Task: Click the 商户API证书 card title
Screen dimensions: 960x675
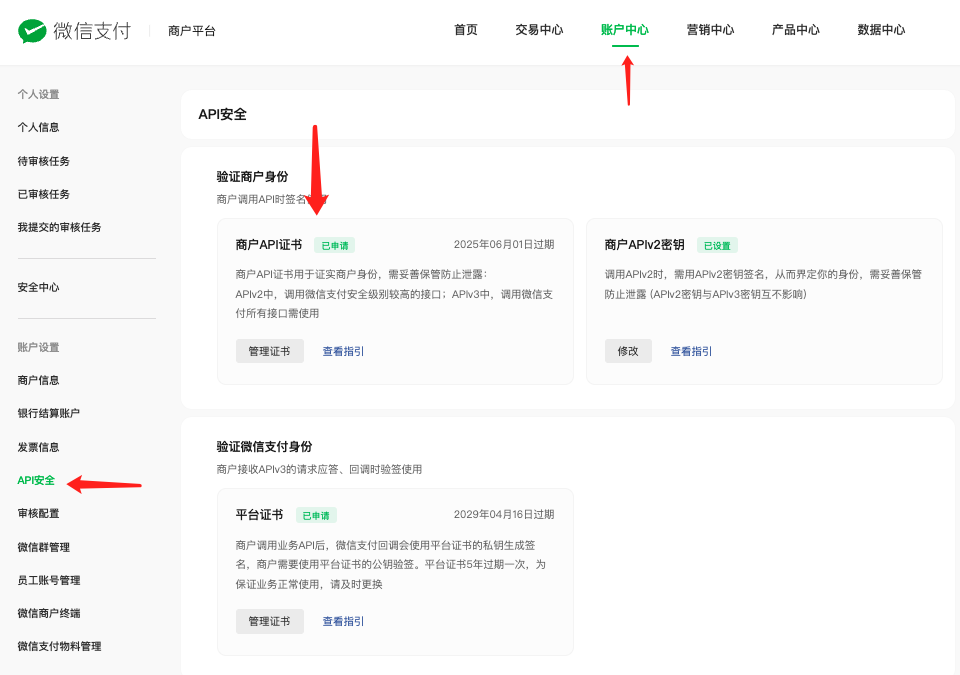Action: [269, 245]
